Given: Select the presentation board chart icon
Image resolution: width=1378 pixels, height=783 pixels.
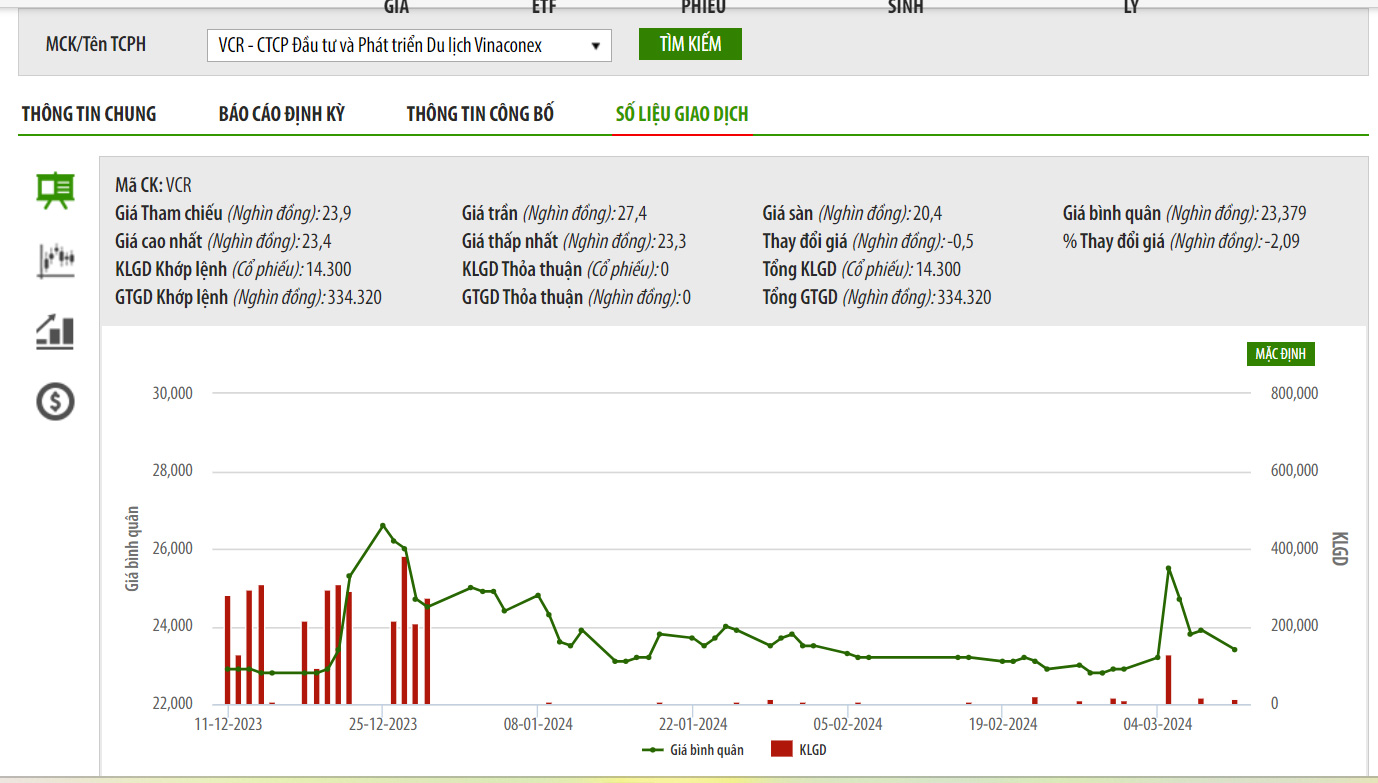Looking at the screenshot, I should [55, 190].
